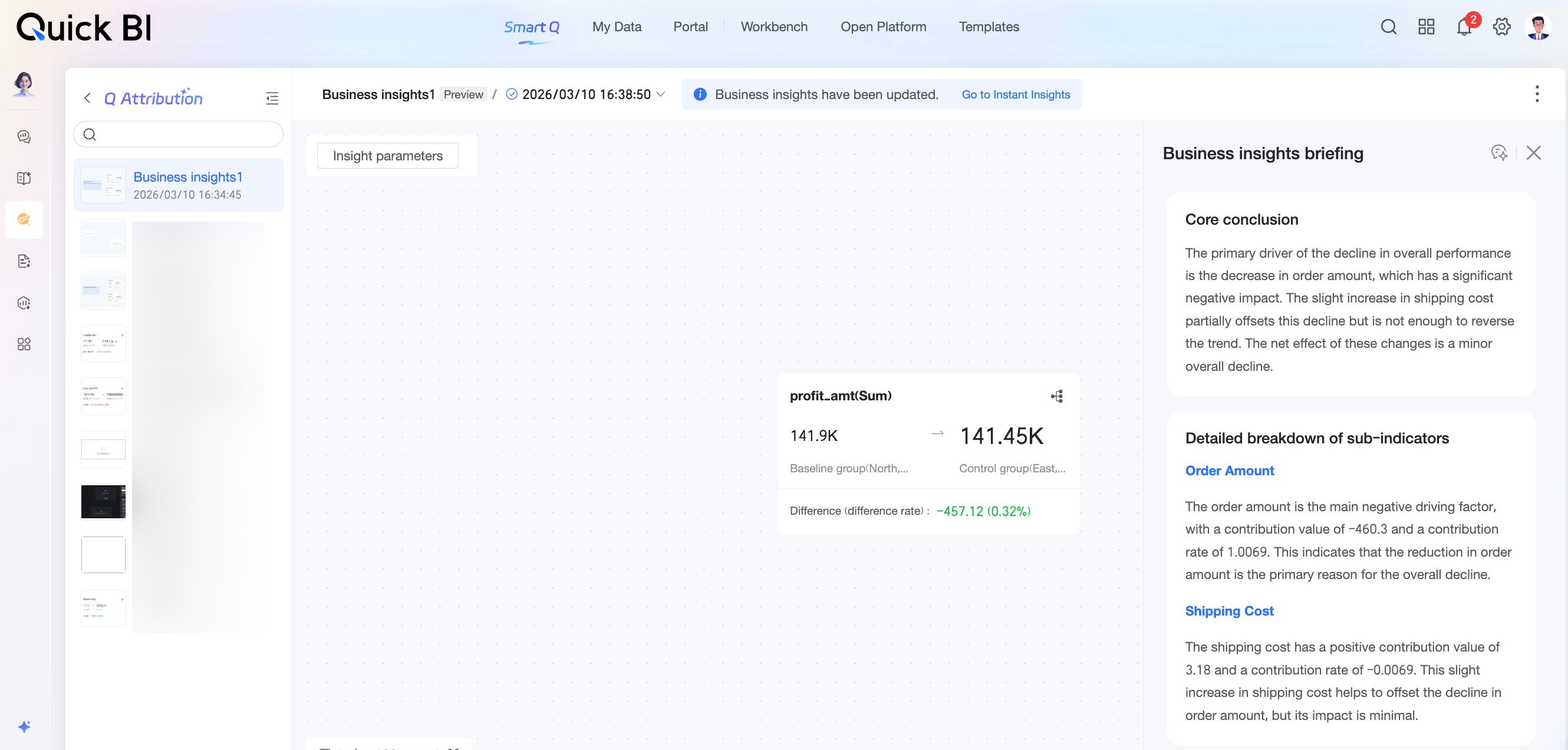Screen dimensions: 1568x750
Task: Open the book reading sidebar icon
Action: 24,177
